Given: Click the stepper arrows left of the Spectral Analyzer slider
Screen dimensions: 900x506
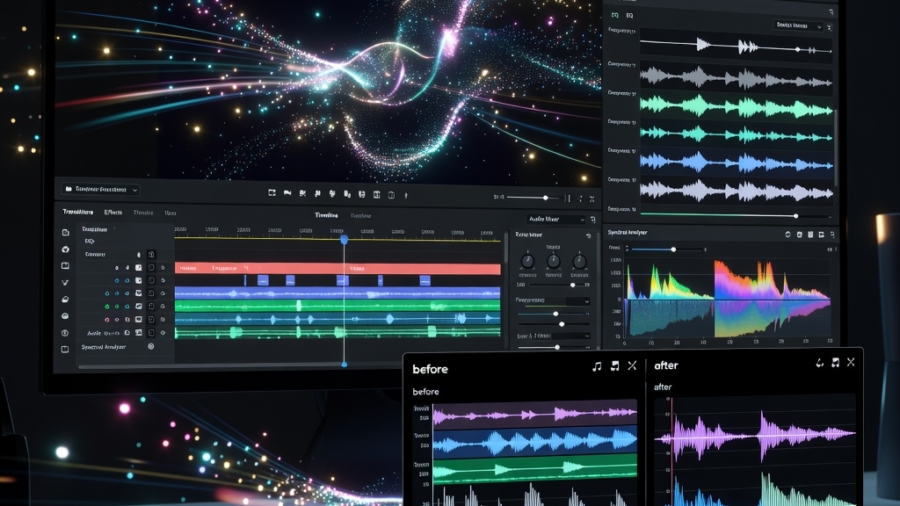Looking at the screenshot, I should tap(627, 248).
